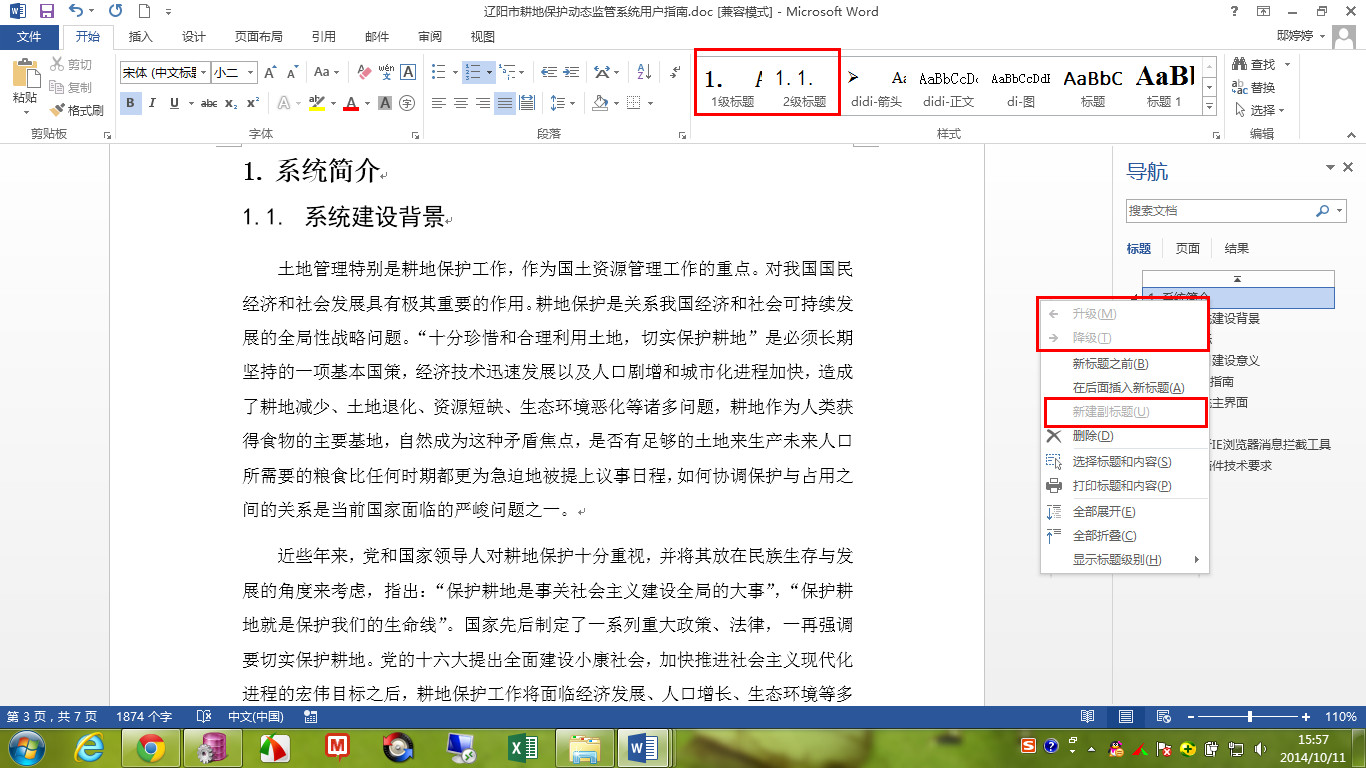Click the Paste (粘贴) clipboard icon
Viewport: 1366px width, 768px height.
pyautogui.click(x=25, y=75)
